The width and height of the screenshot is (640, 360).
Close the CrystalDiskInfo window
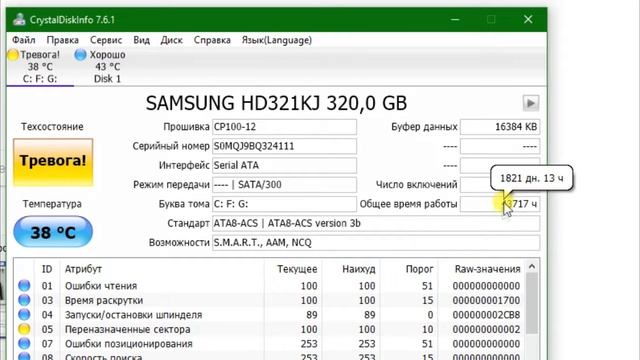coord(528,19)
